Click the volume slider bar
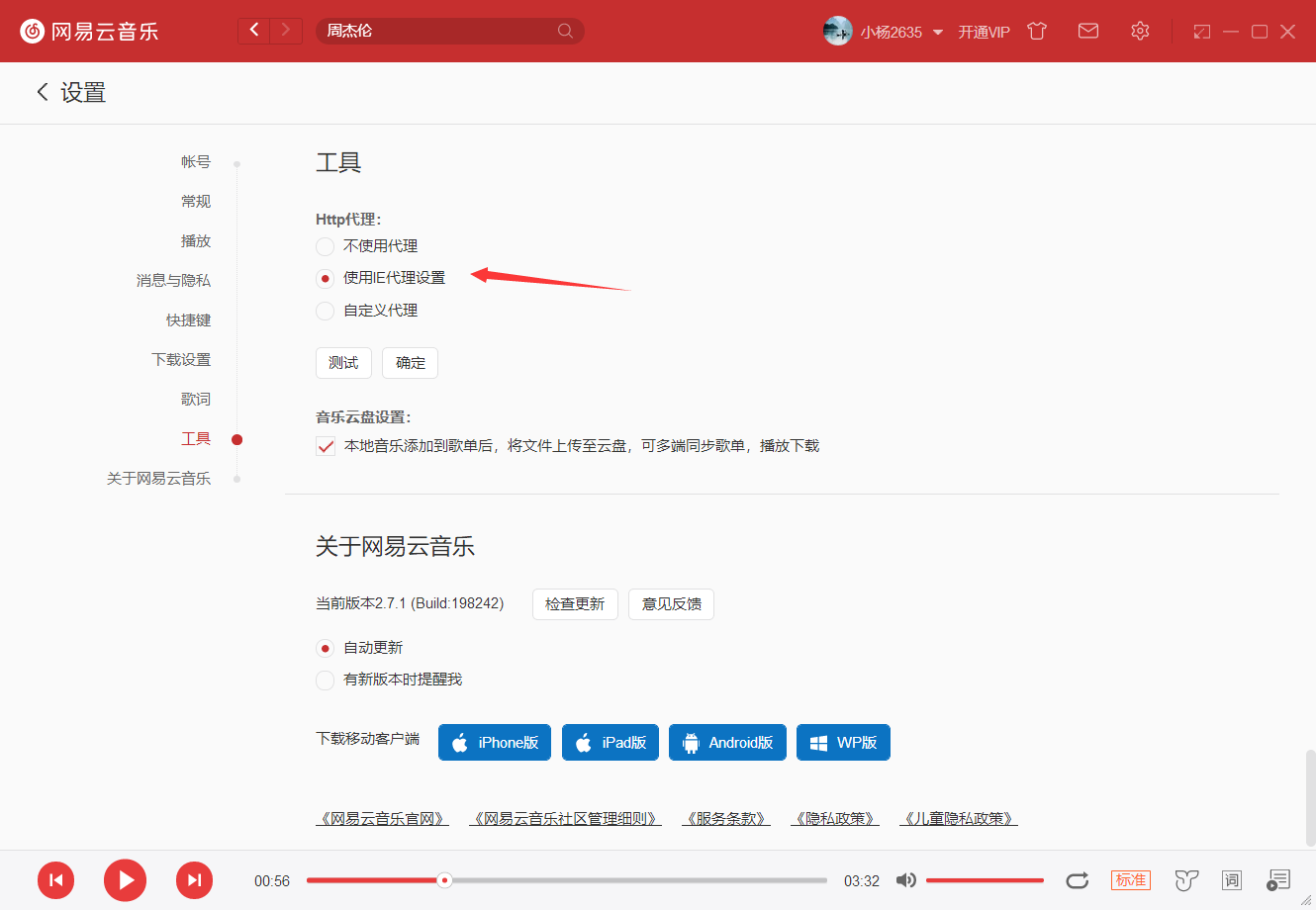 [985, 880]
